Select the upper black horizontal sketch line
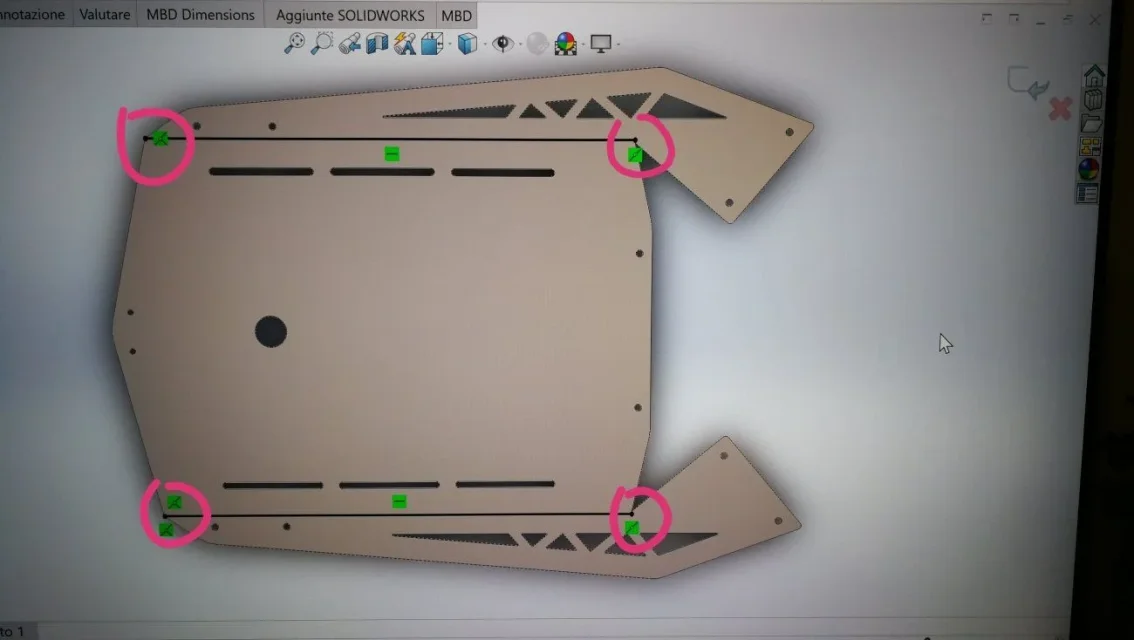The height and width of the screenshot is (640, 1134). point(391,139)
